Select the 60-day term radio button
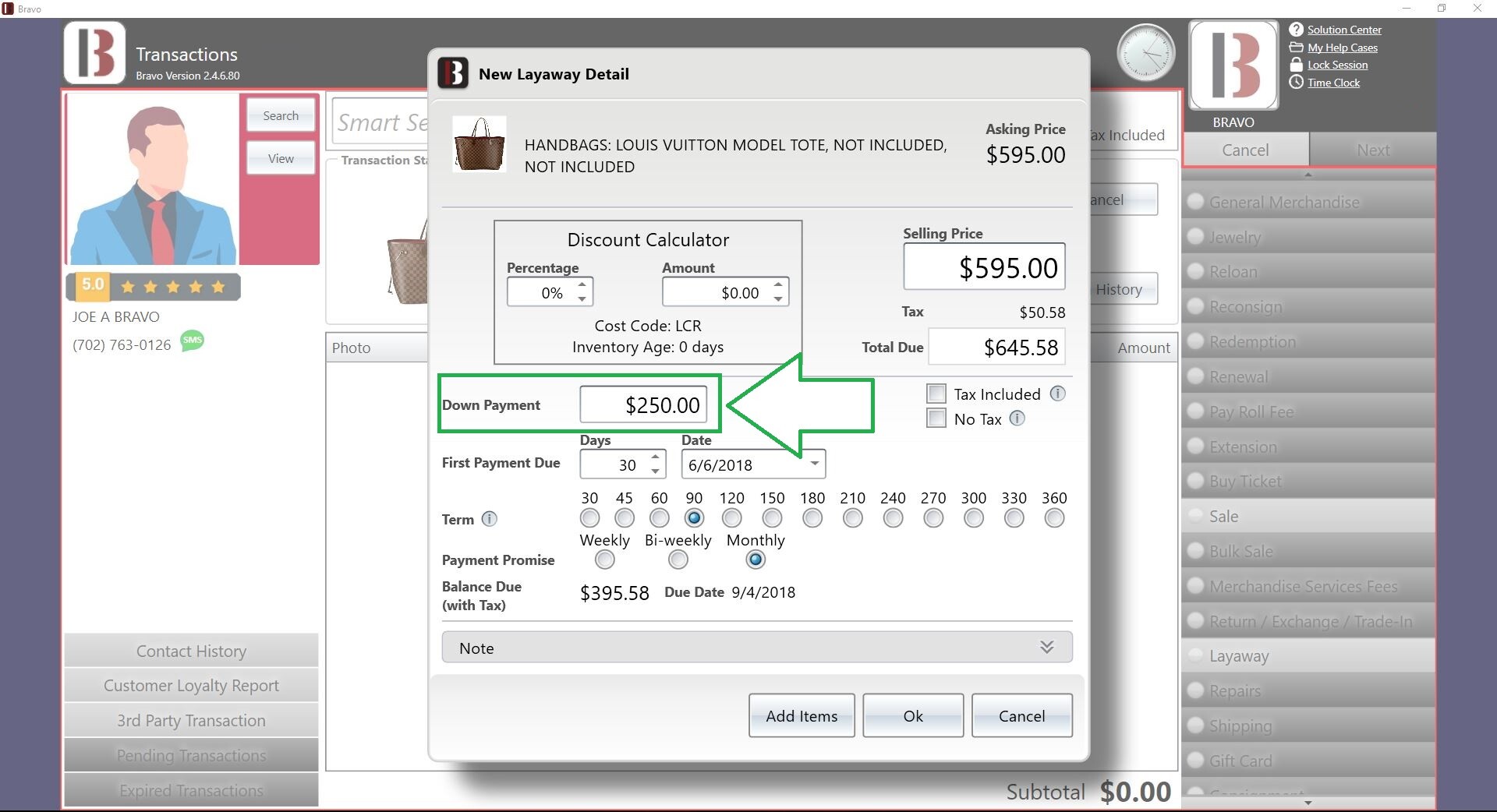This screenshot has height=812, width=1497. coord(660,518)
